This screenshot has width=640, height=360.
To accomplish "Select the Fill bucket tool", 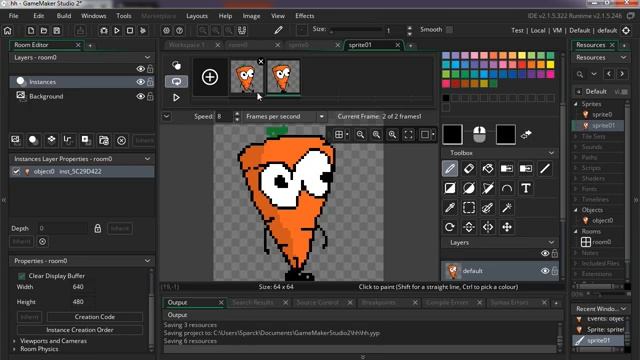I will coord(488,169).
